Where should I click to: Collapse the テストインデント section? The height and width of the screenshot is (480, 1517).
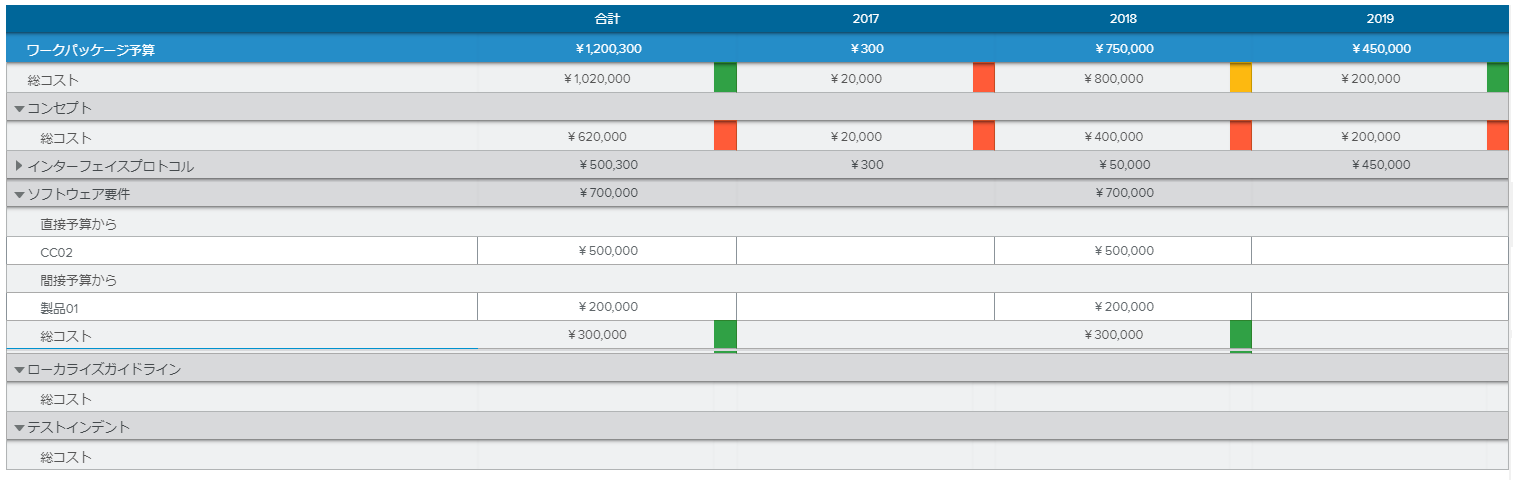(x=20, y=428)
